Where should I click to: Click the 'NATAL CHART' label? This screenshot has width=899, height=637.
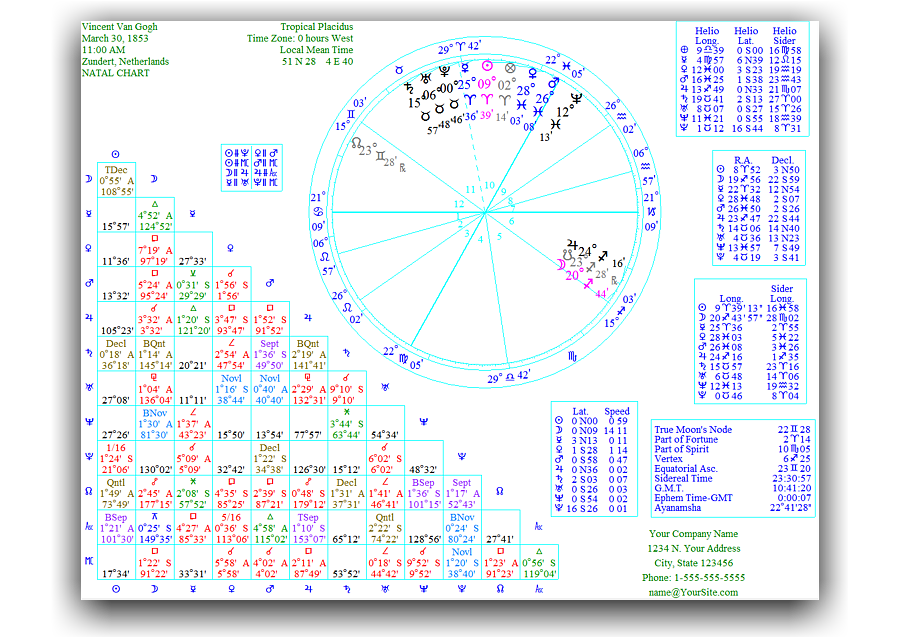(x=115, y=73)
